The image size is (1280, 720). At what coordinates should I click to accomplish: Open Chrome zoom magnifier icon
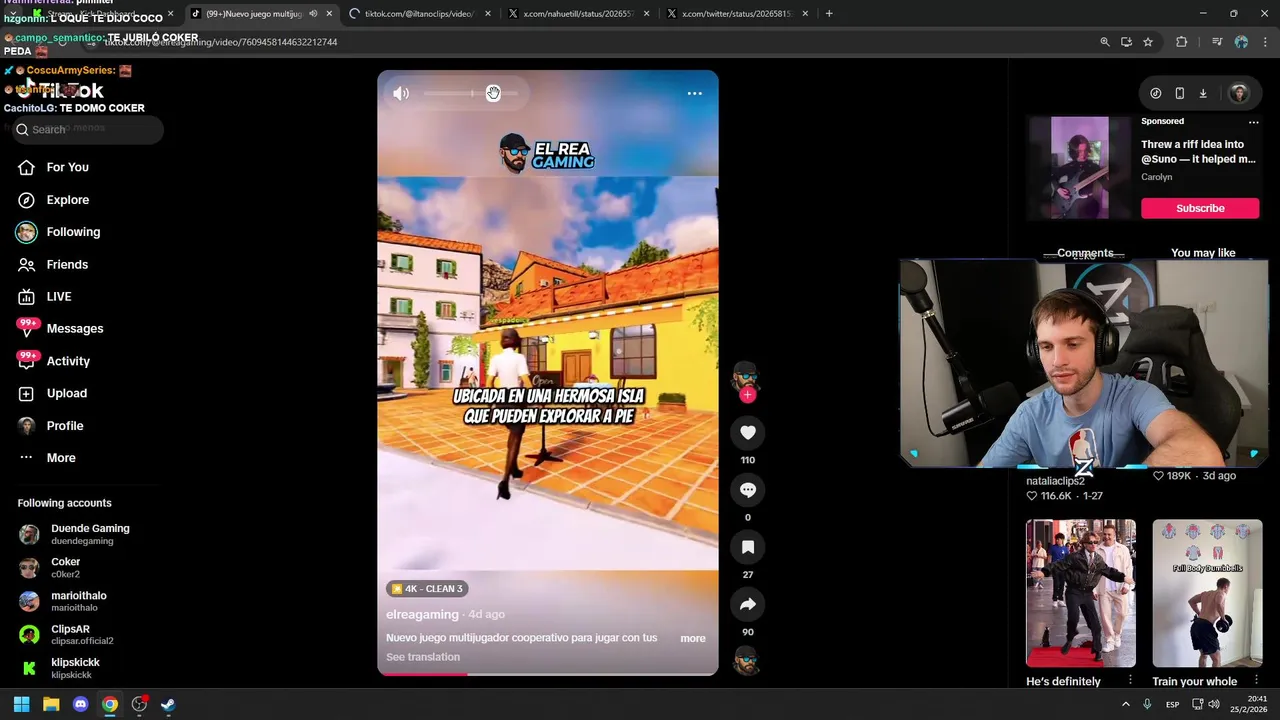[1105, 42]
